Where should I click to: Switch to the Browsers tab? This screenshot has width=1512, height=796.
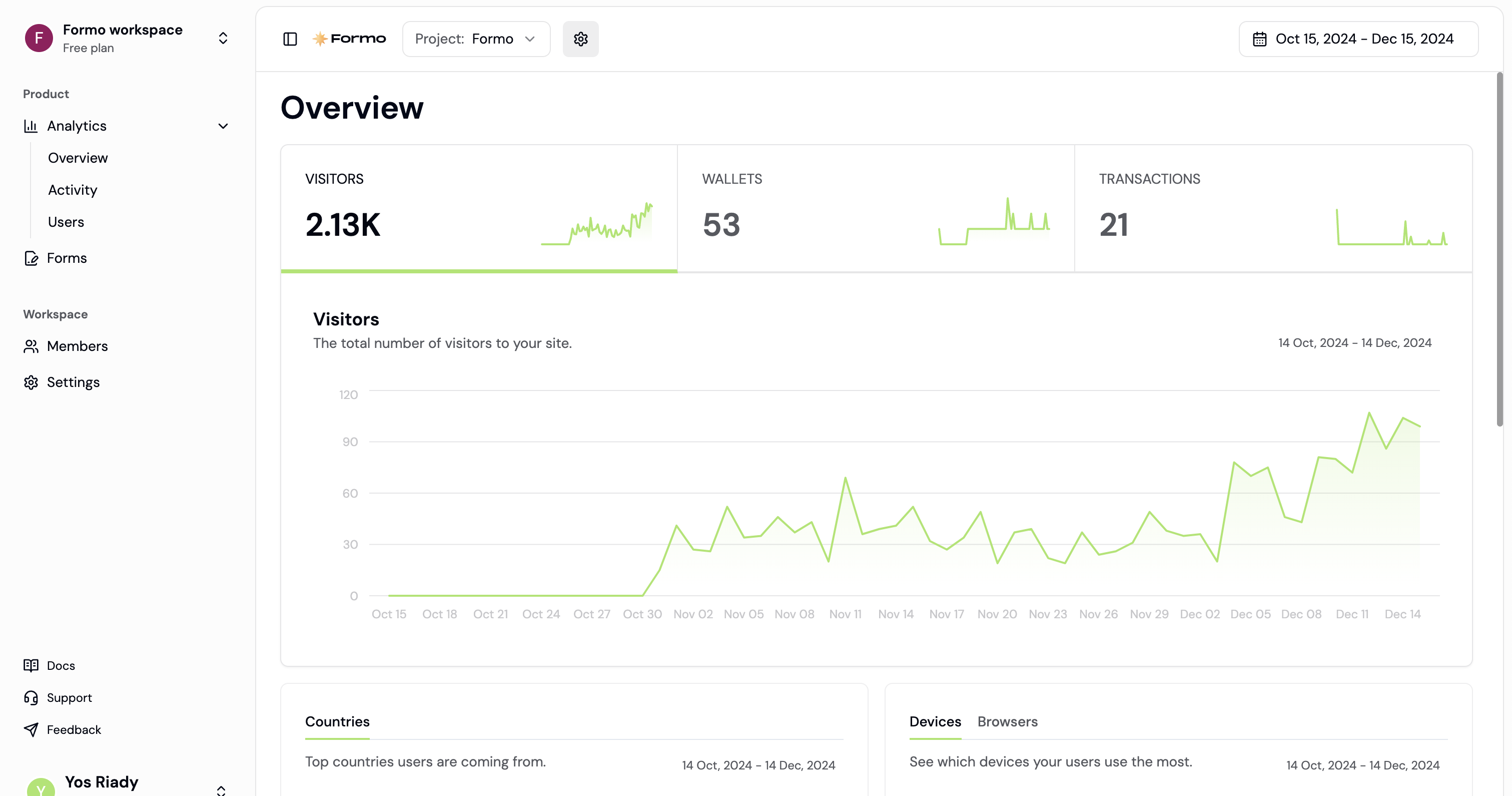tap(1007, 721)
